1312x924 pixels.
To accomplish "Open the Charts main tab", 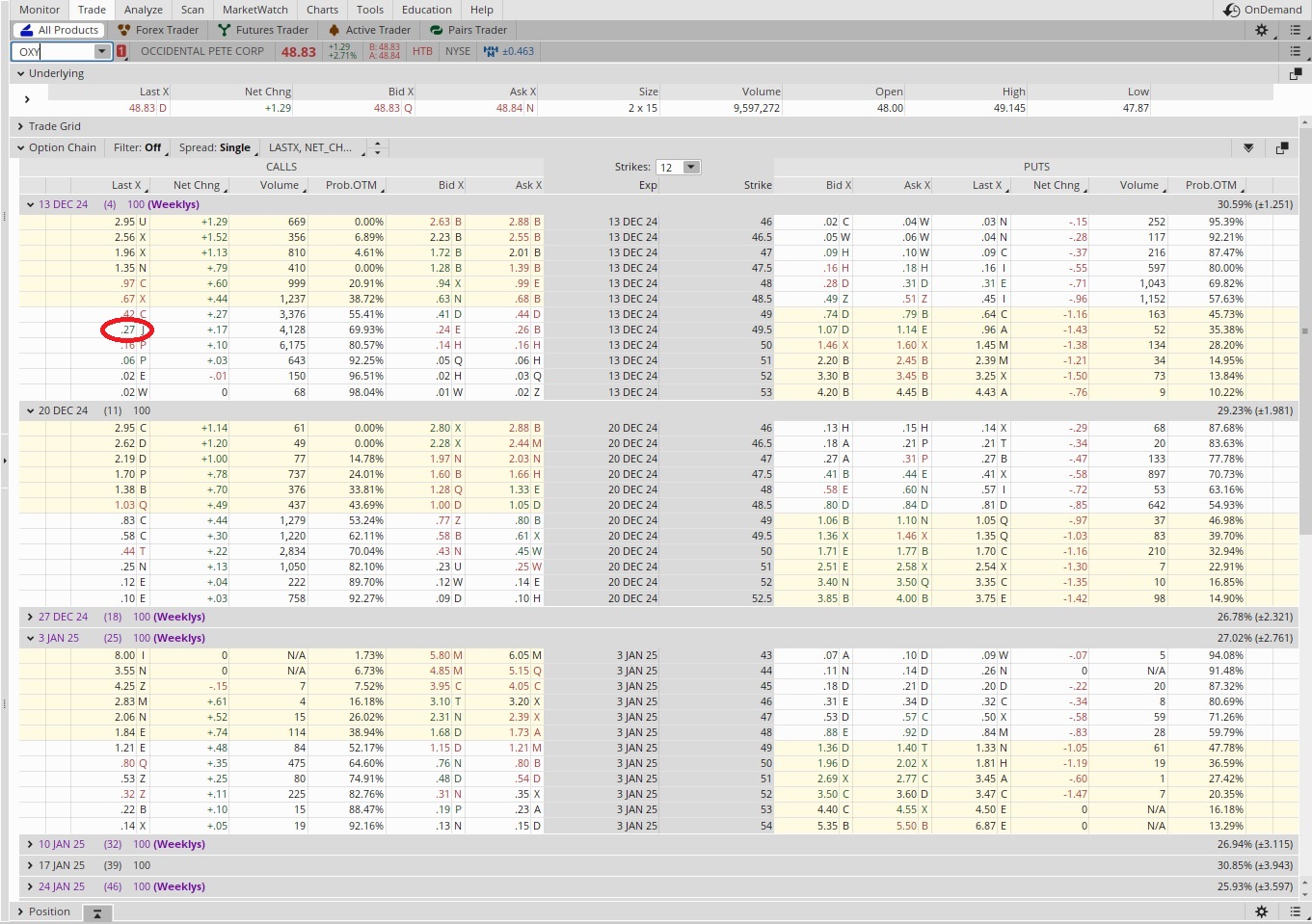I will 322,10.
